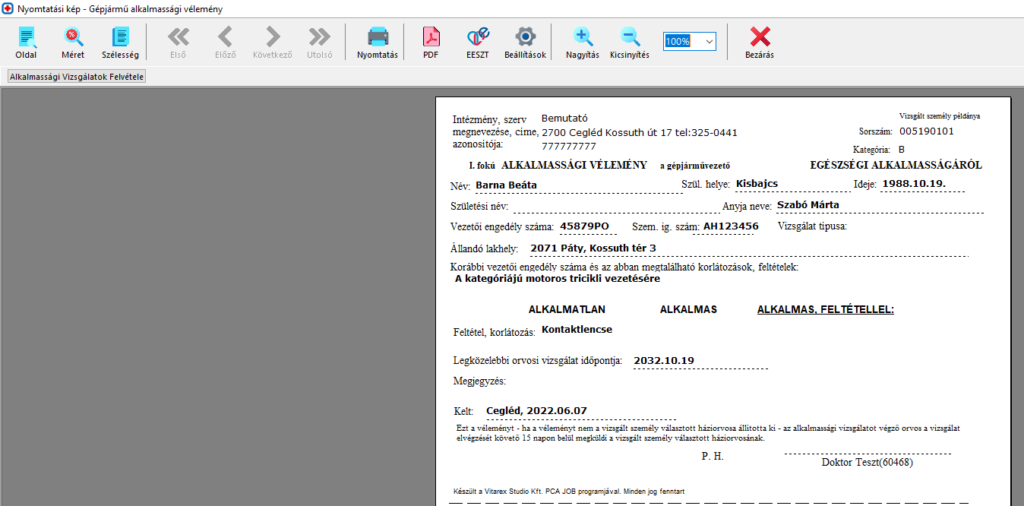Click the patient name Barna Beáta

506,184
